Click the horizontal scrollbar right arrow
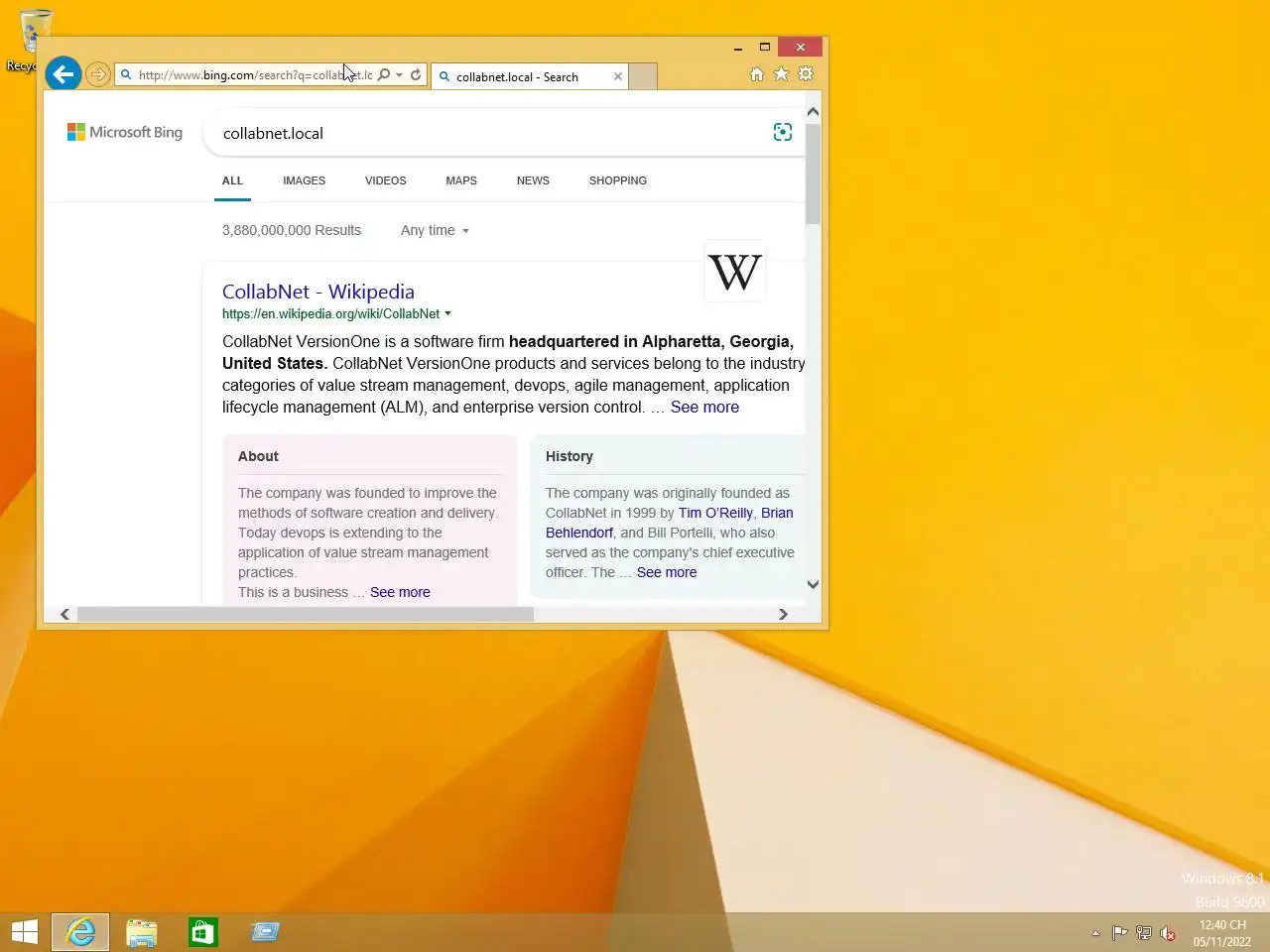The width and height of the screenshot is (1270, 952). click(x=783, y=614)
